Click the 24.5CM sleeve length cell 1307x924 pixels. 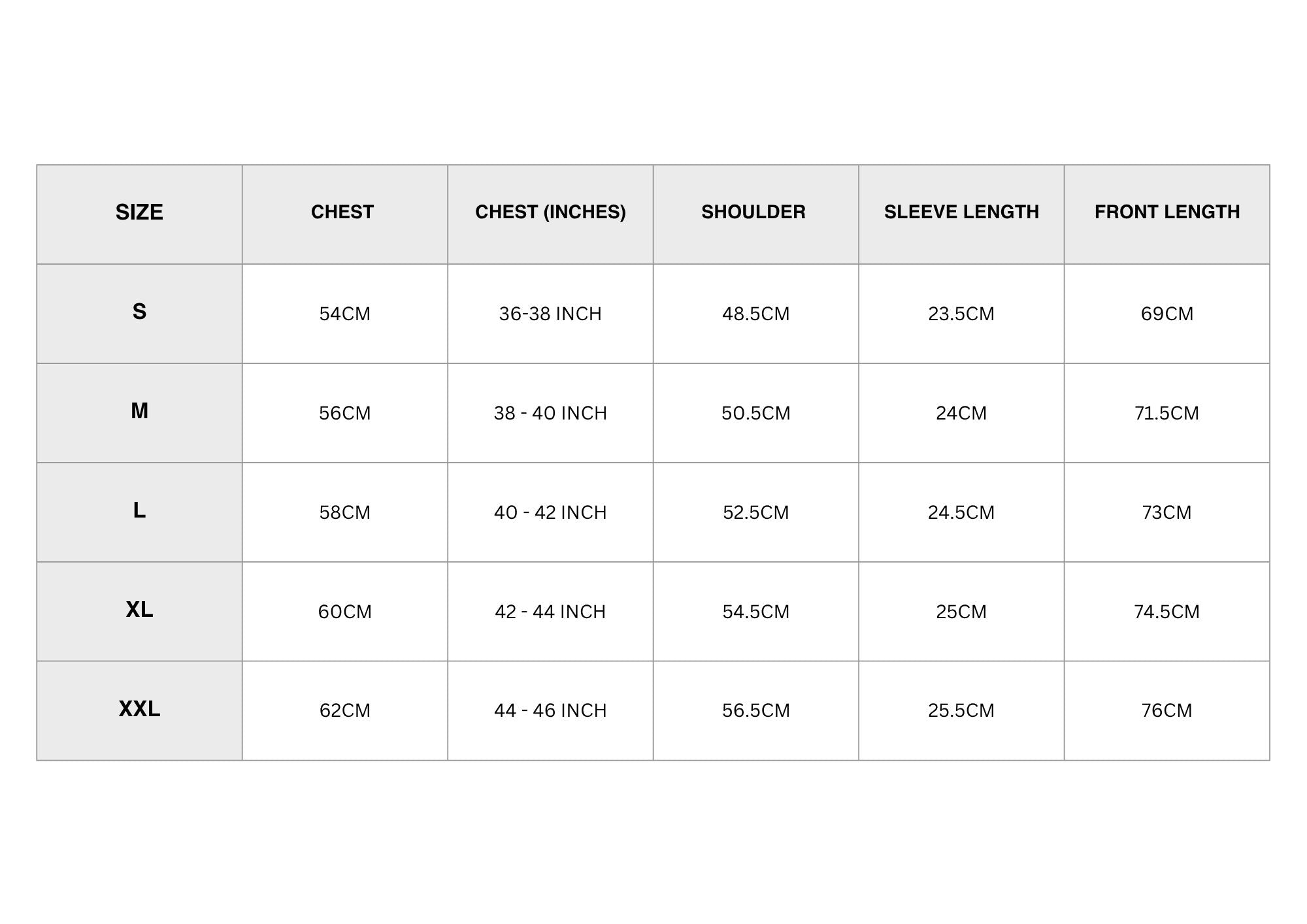[961, 513]
